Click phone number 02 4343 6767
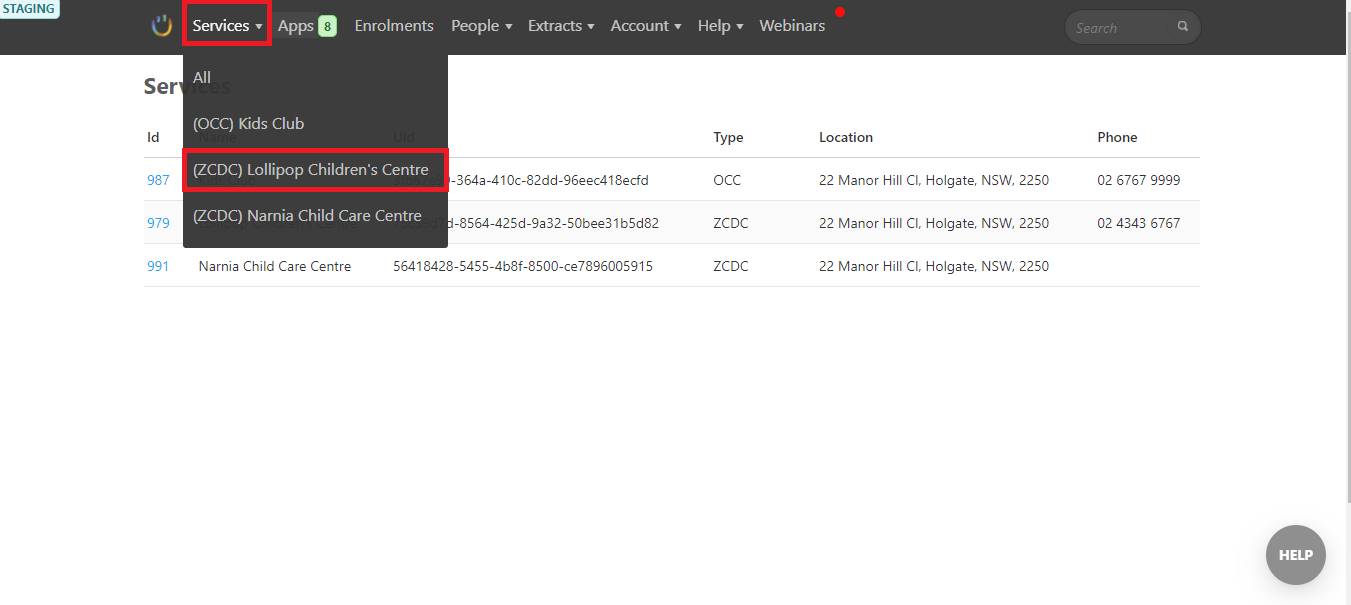1351x605 pixels. (1138, 223)
